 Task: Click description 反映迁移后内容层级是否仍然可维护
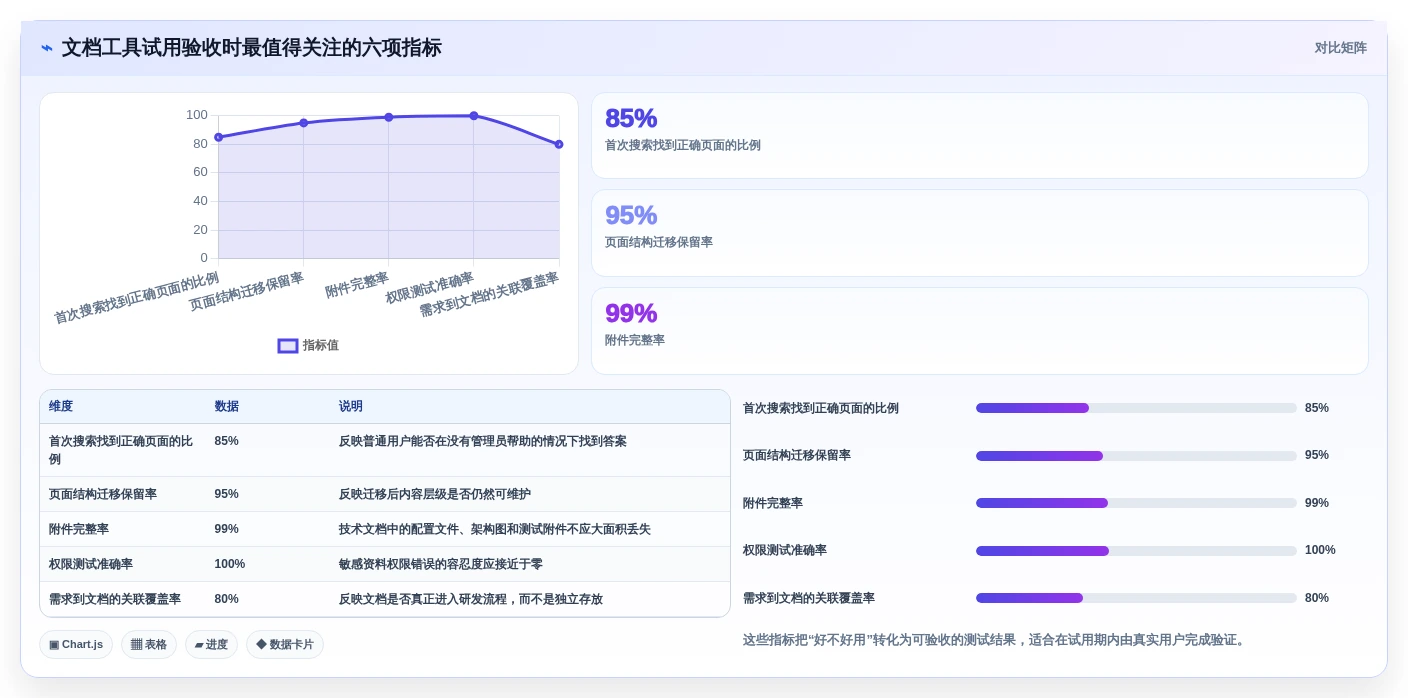435,494
